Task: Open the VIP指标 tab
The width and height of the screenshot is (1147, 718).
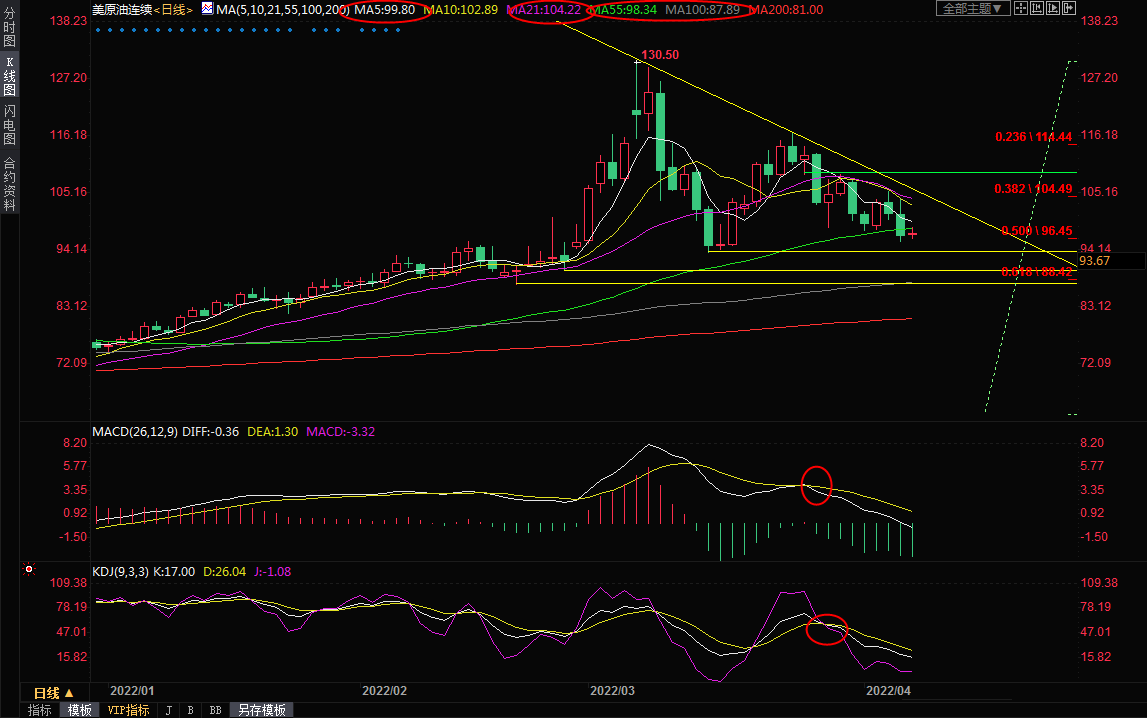Action: [128, 710]
